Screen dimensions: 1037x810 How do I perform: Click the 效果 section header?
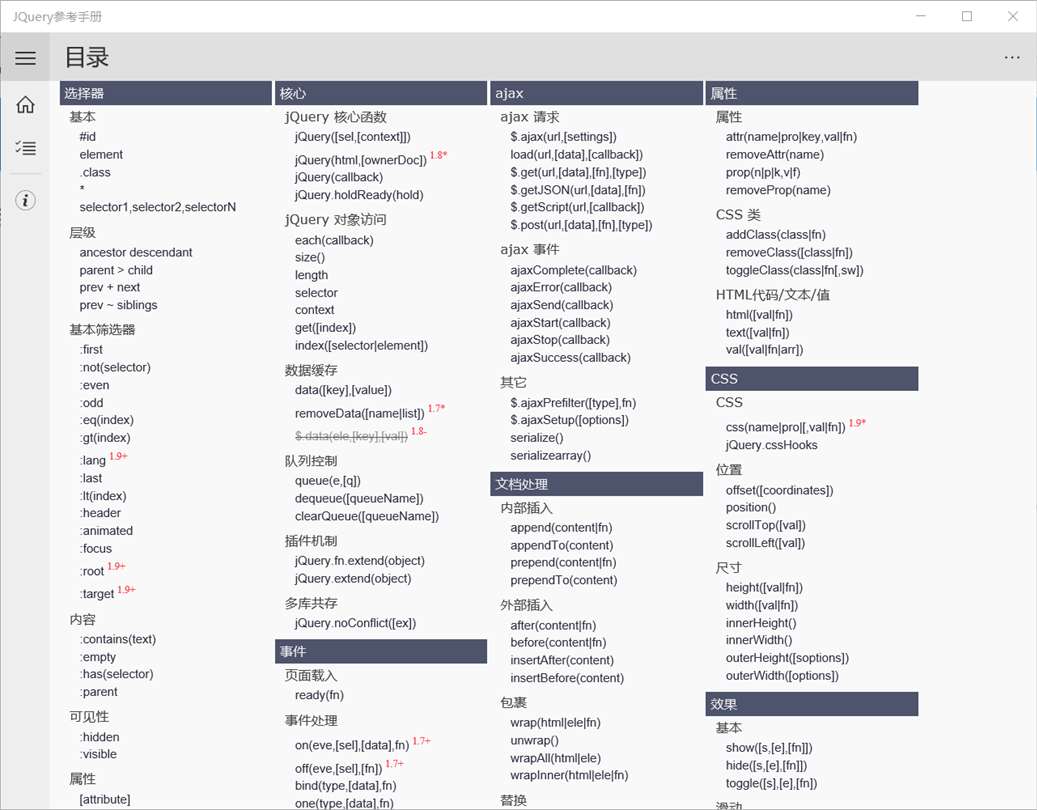point(812,704)
